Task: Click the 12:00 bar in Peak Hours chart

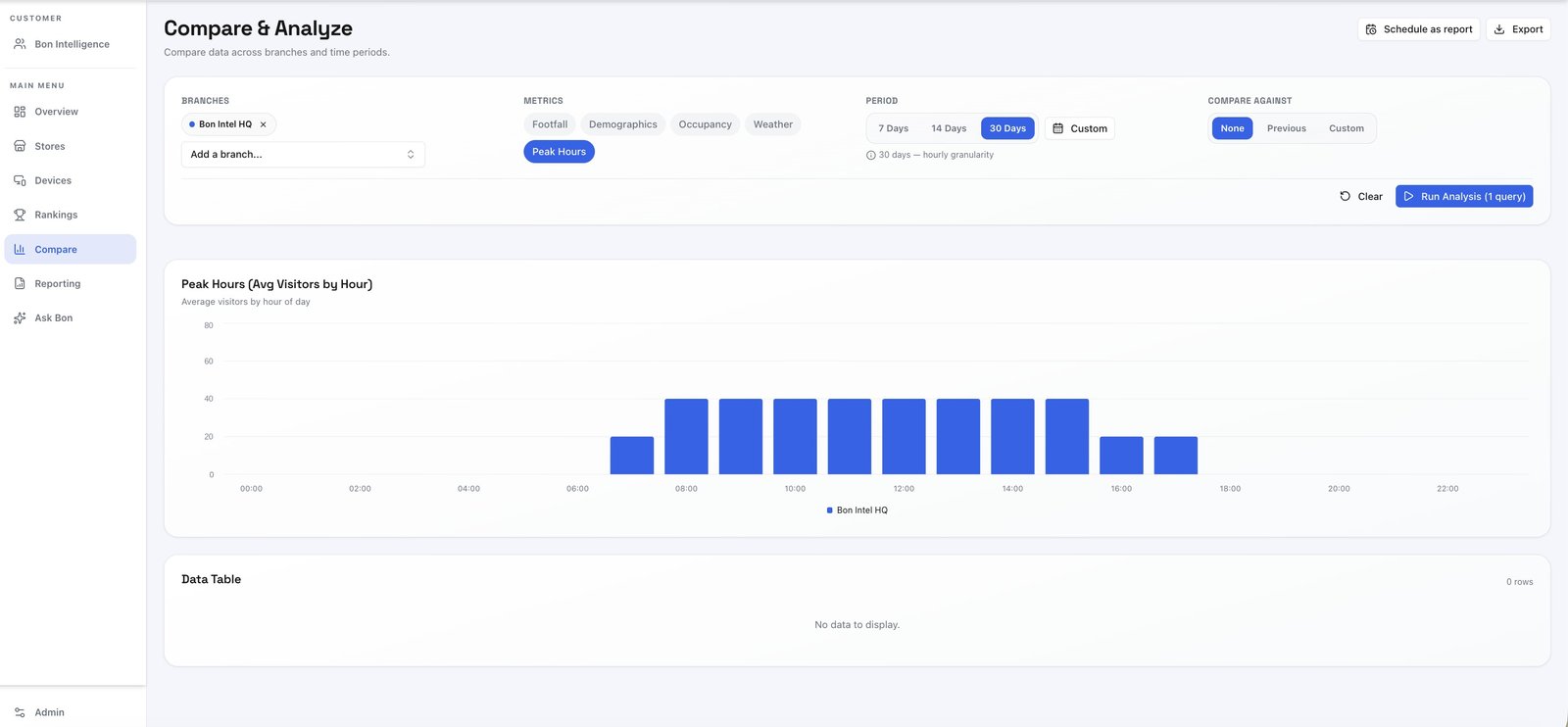Action: (x=904, y=436)
